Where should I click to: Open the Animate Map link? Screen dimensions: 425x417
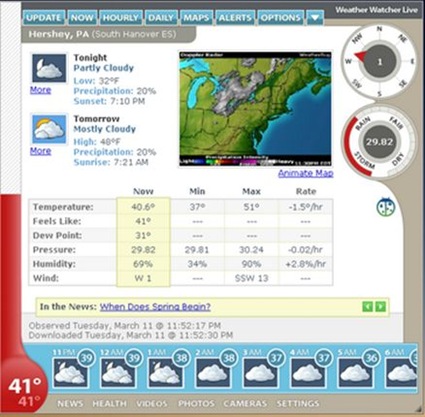click(x=306, y=173)
